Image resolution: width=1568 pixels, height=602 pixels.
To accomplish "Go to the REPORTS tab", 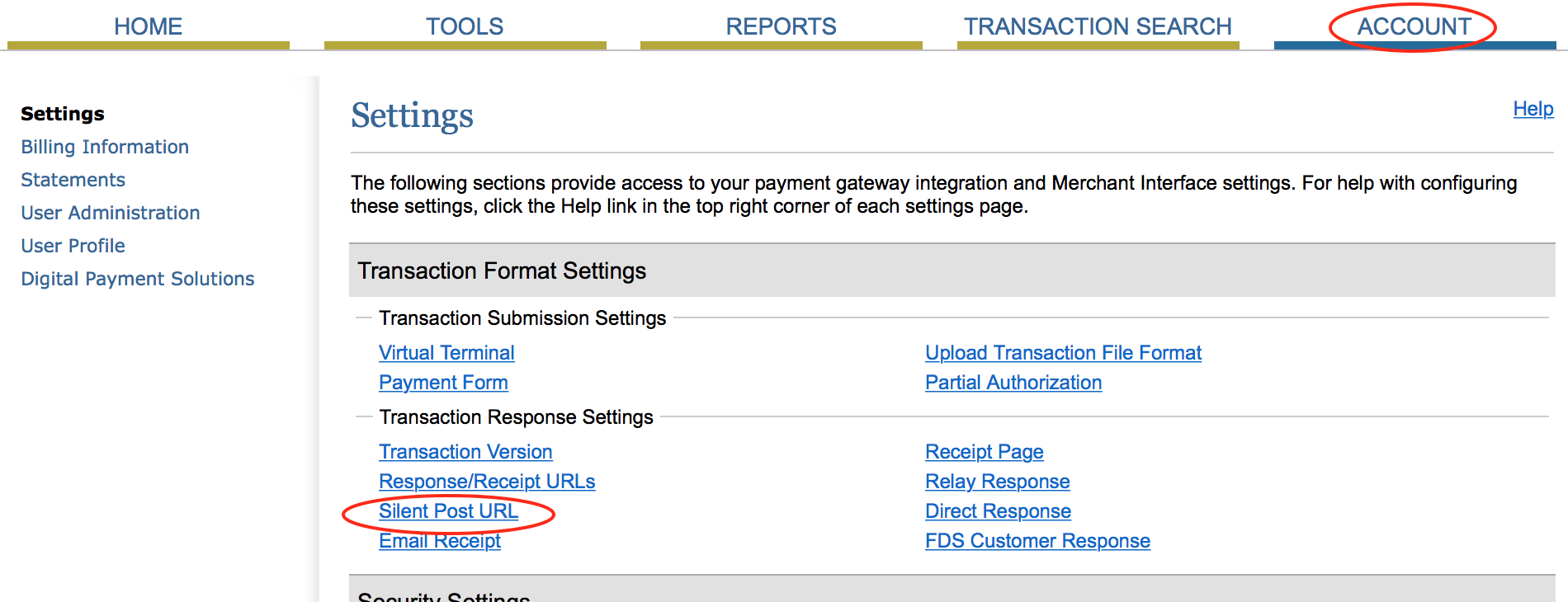I will coord(781,26).
